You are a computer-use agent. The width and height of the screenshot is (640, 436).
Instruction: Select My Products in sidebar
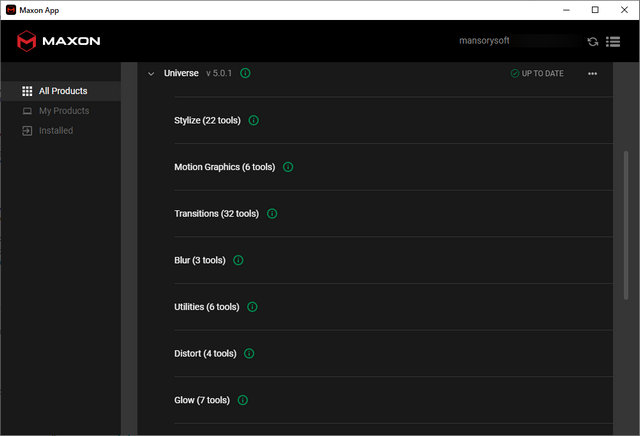[x=61, y=111]
